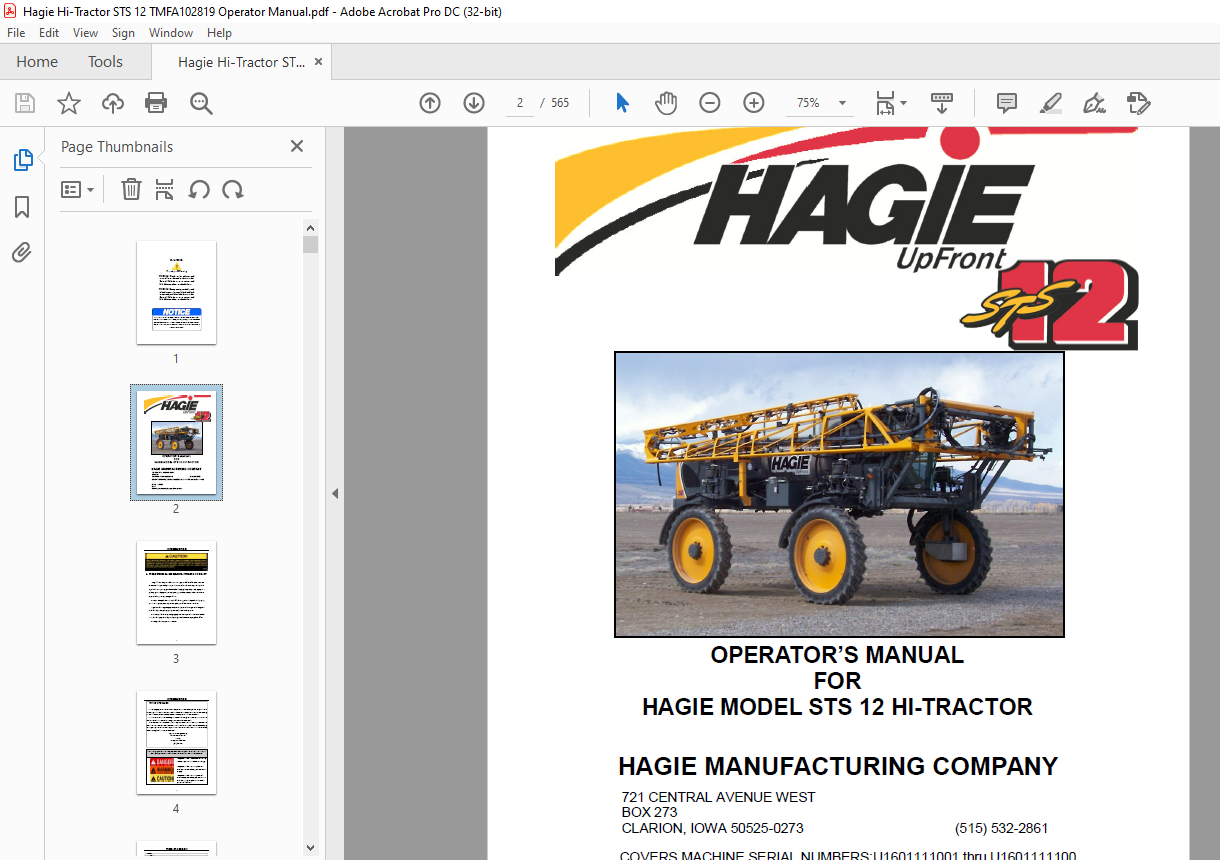Close the Page Thumbnails panel
This screenshot has height=860, width=1220.
297,146
